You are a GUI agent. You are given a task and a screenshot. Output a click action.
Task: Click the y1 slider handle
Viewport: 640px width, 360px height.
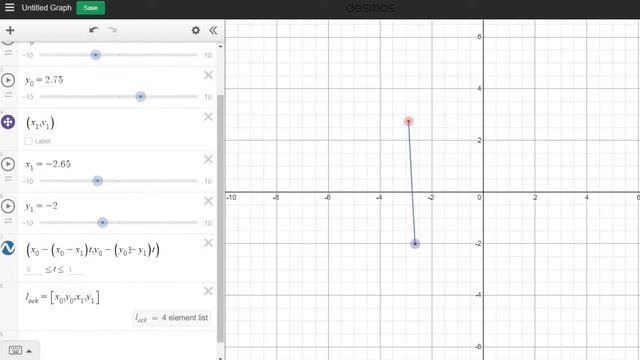(102, 222)
